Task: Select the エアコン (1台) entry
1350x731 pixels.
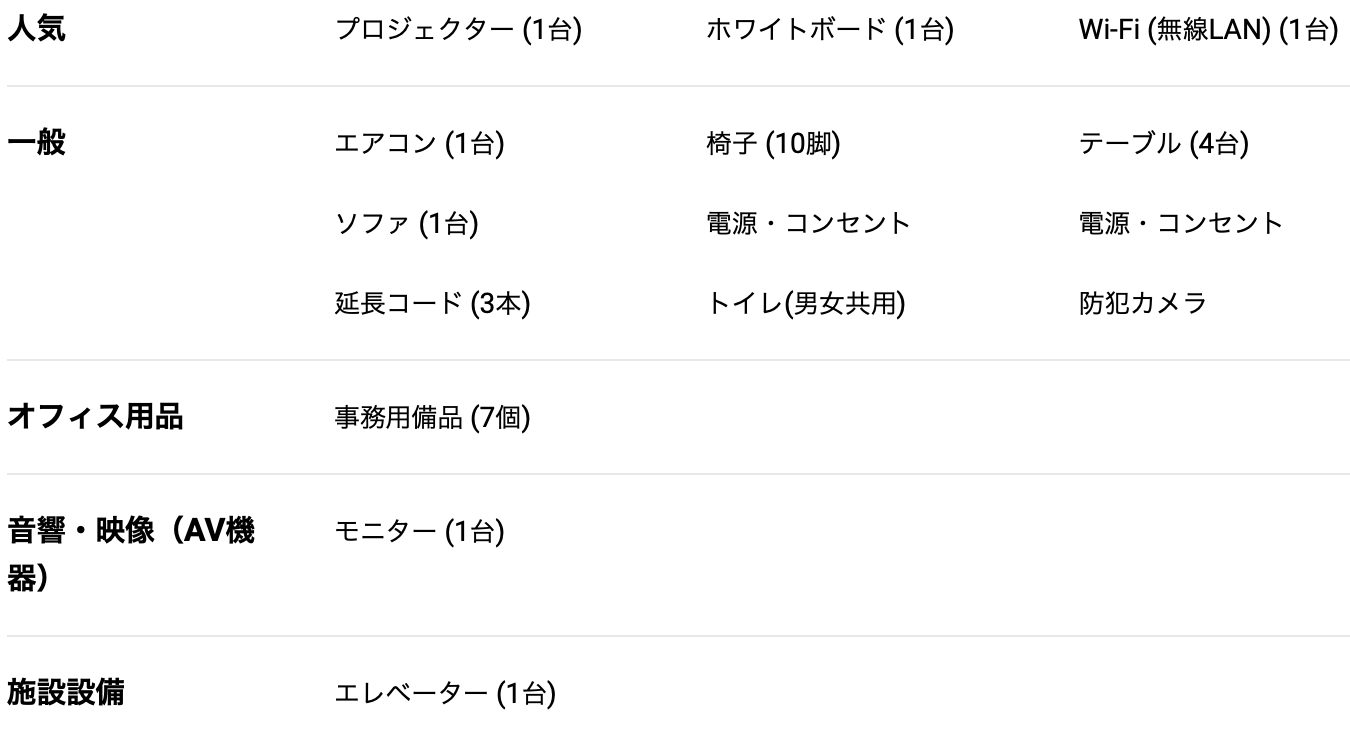Action: 419,144
